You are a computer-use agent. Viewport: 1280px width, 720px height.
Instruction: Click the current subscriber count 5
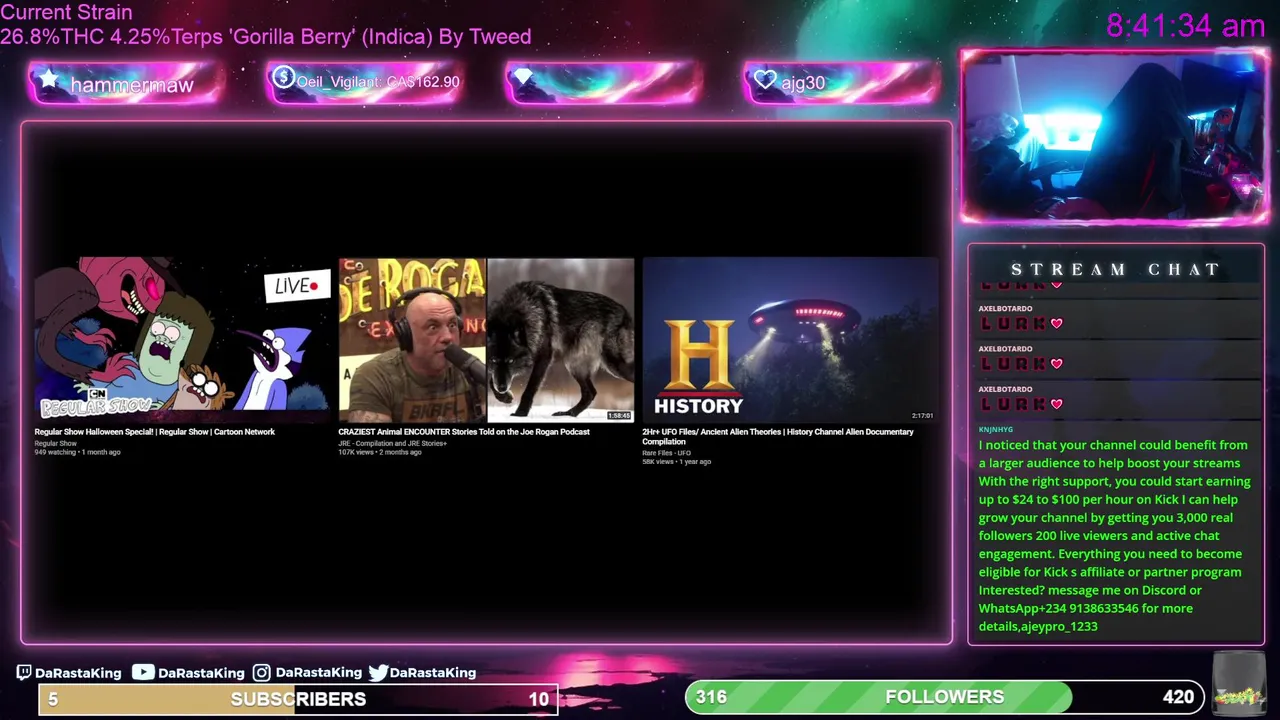point(53,699)
